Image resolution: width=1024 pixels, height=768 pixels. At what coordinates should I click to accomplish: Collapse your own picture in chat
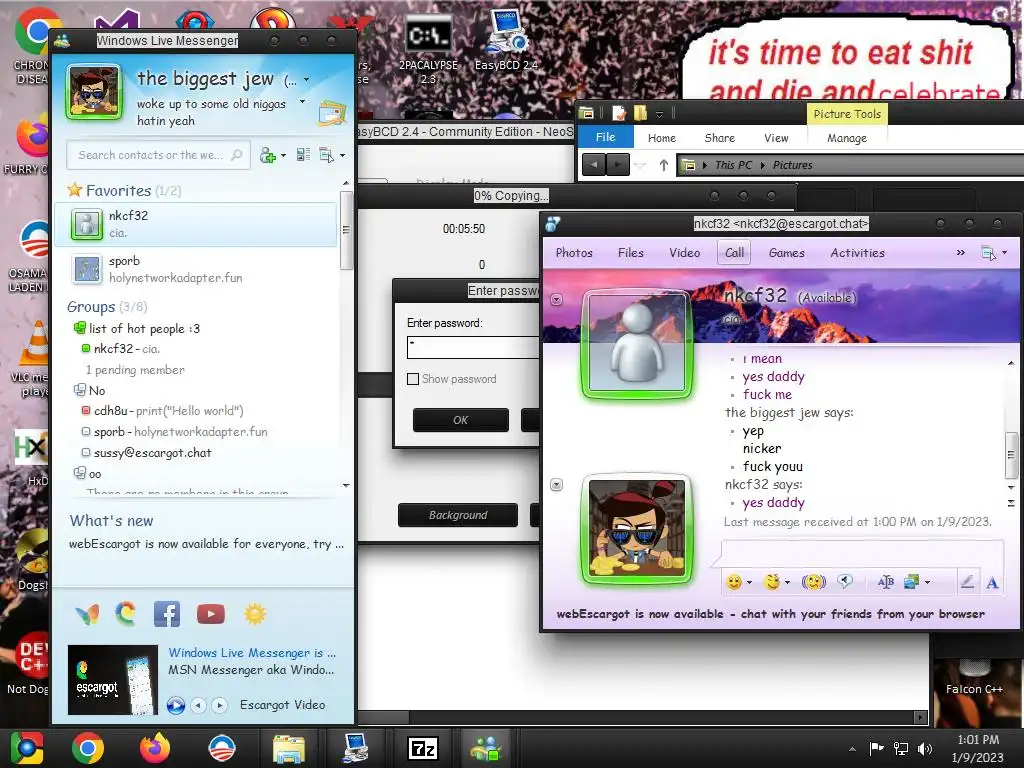[556, 485]
